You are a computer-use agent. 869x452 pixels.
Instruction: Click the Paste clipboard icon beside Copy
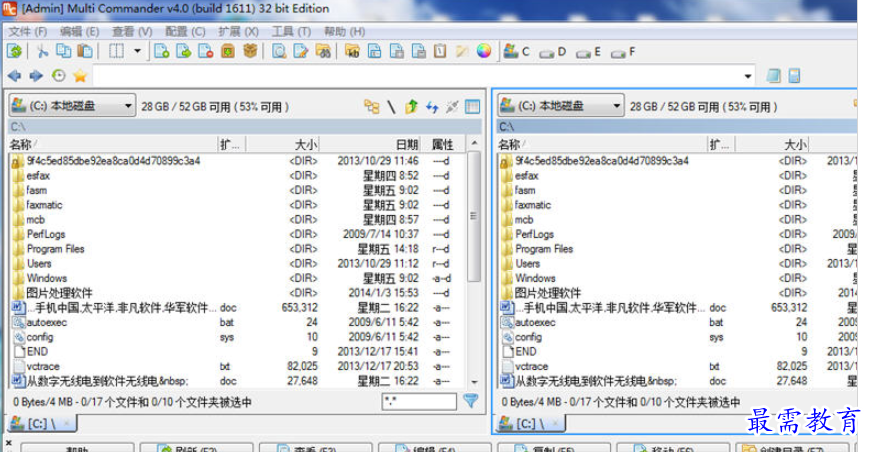[85, 51]
